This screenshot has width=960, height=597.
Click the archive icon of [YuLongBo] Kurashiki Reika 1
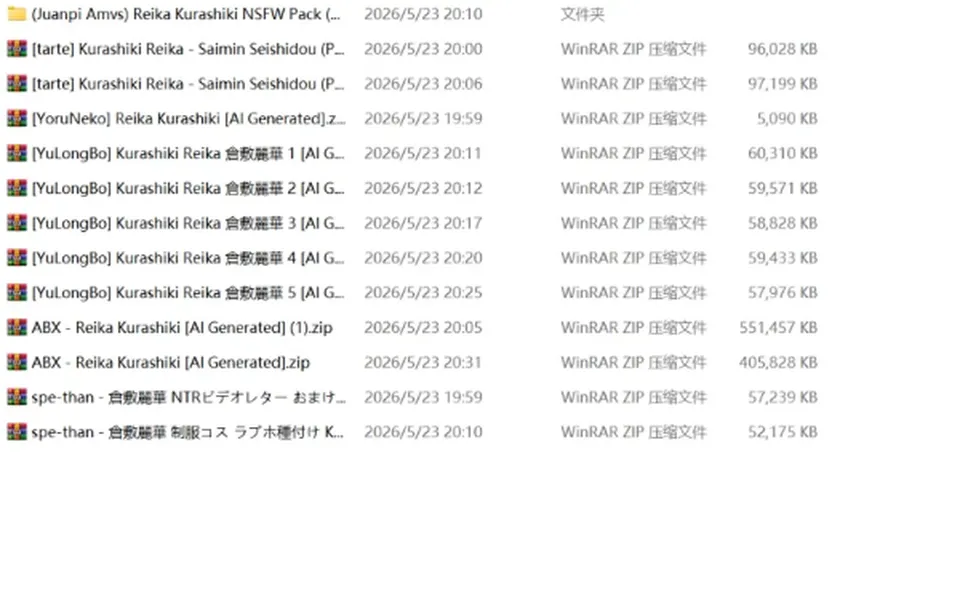click(17, 153)
